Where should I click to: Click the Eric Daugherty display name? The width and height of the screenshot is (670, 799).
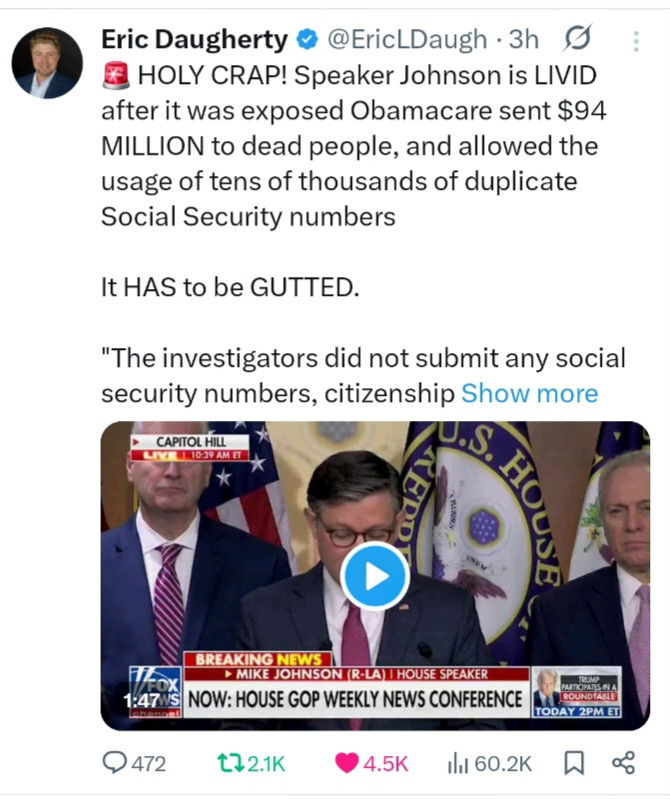point(194,40)
